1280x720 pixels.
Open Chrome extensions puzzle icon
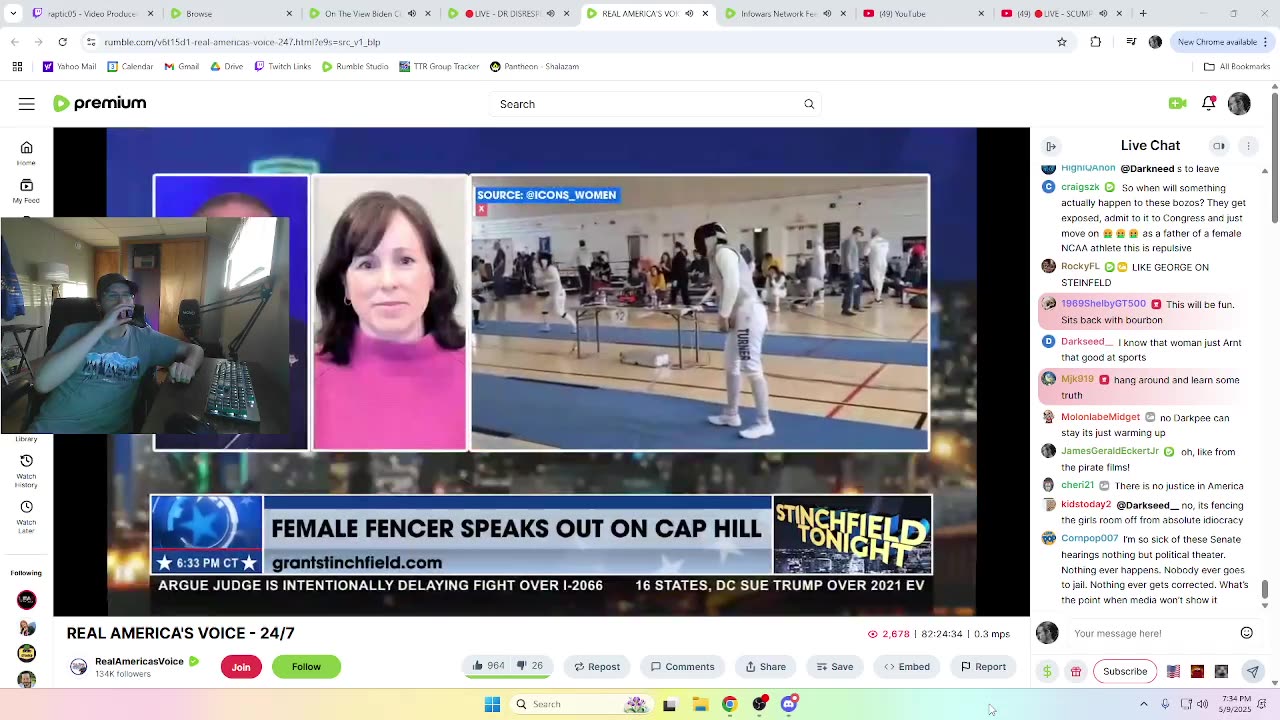pos(1095,42)
